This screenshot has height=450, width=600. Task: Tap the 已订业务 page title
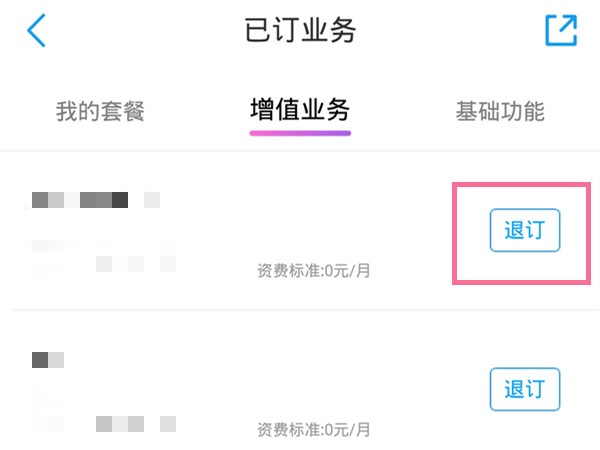point(300,31)
